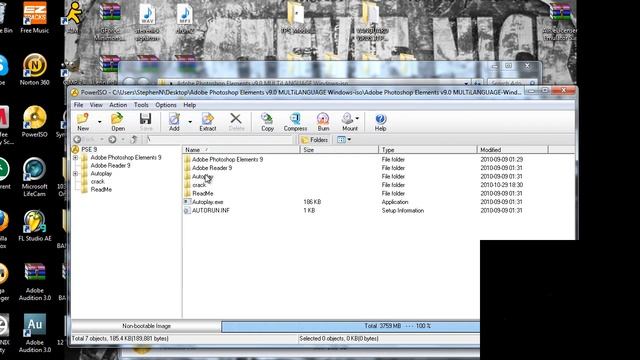The image size is (640, 360).
Task: Click the Total 3759 MB progress bar
Action: tap(351, 326)
